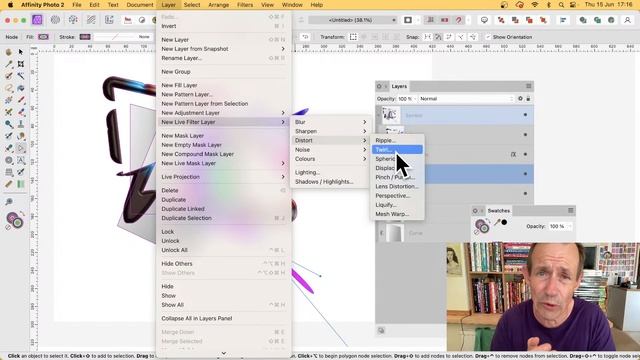Open the Layers panel hamburger menu
640x360 pixels.
529,86
